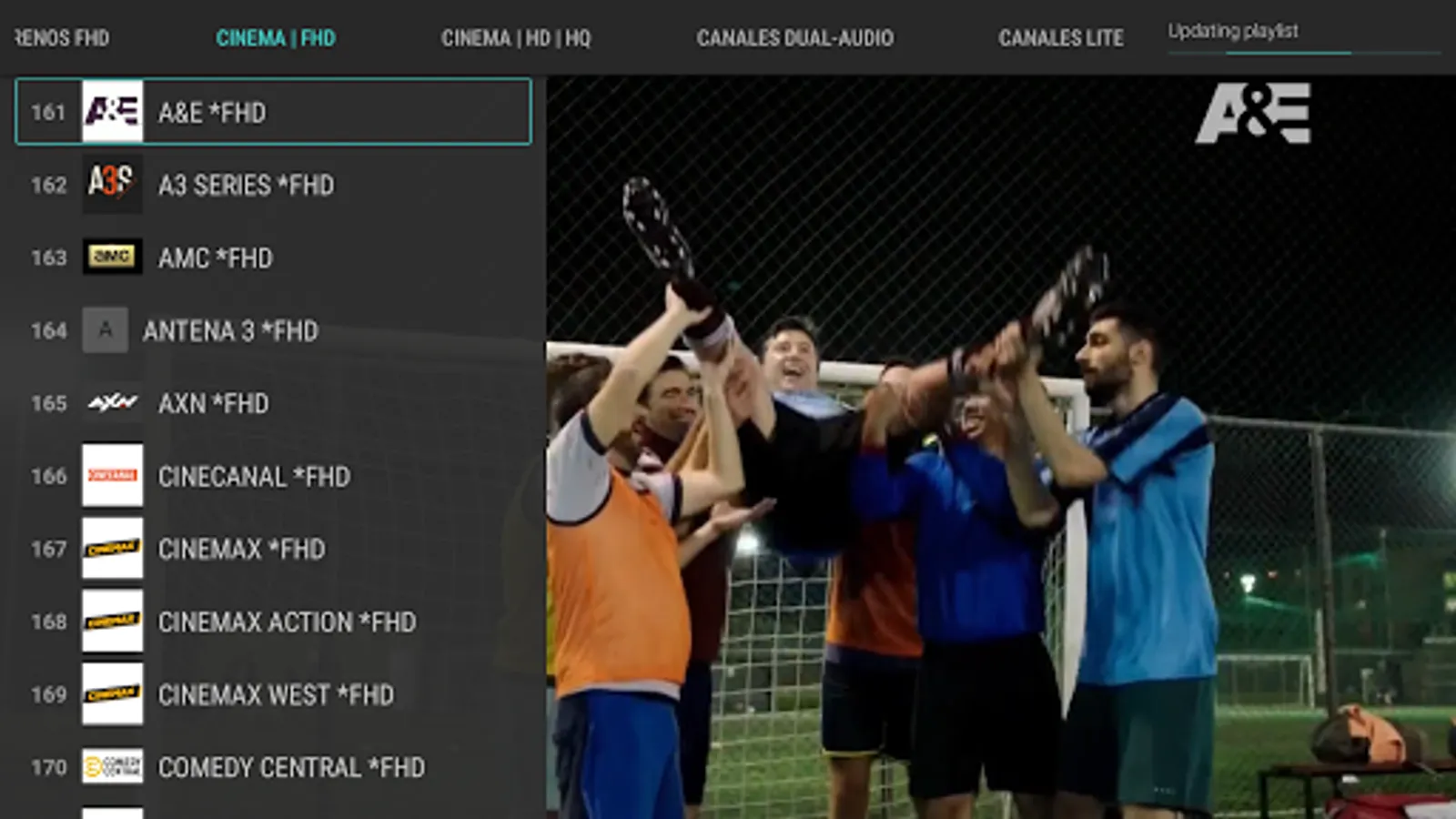The height and width of the screenshot is (819, 1456).
Task: Select the AMC channel logo icon
Action: [x=112, y=257]
